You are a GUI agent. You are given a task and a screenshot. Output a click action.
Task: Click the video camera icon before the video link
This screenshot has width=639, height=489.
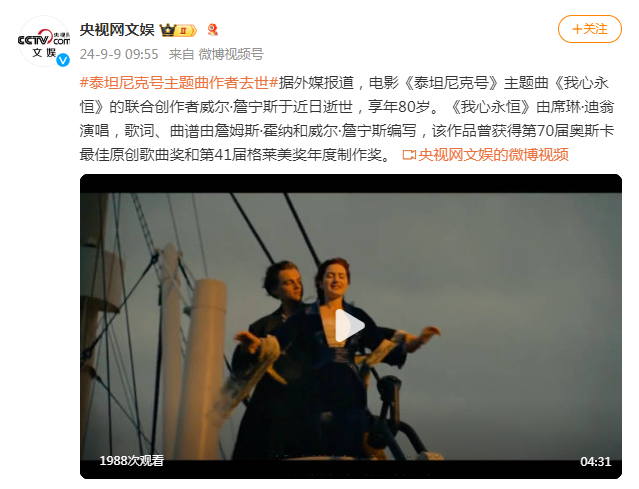point(409,155)
